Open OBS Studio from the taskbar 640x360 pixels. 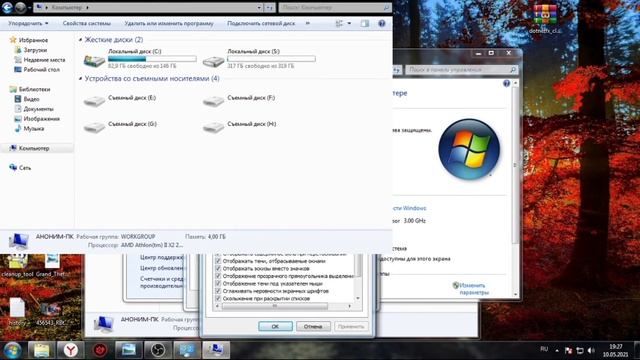[158, 350]
